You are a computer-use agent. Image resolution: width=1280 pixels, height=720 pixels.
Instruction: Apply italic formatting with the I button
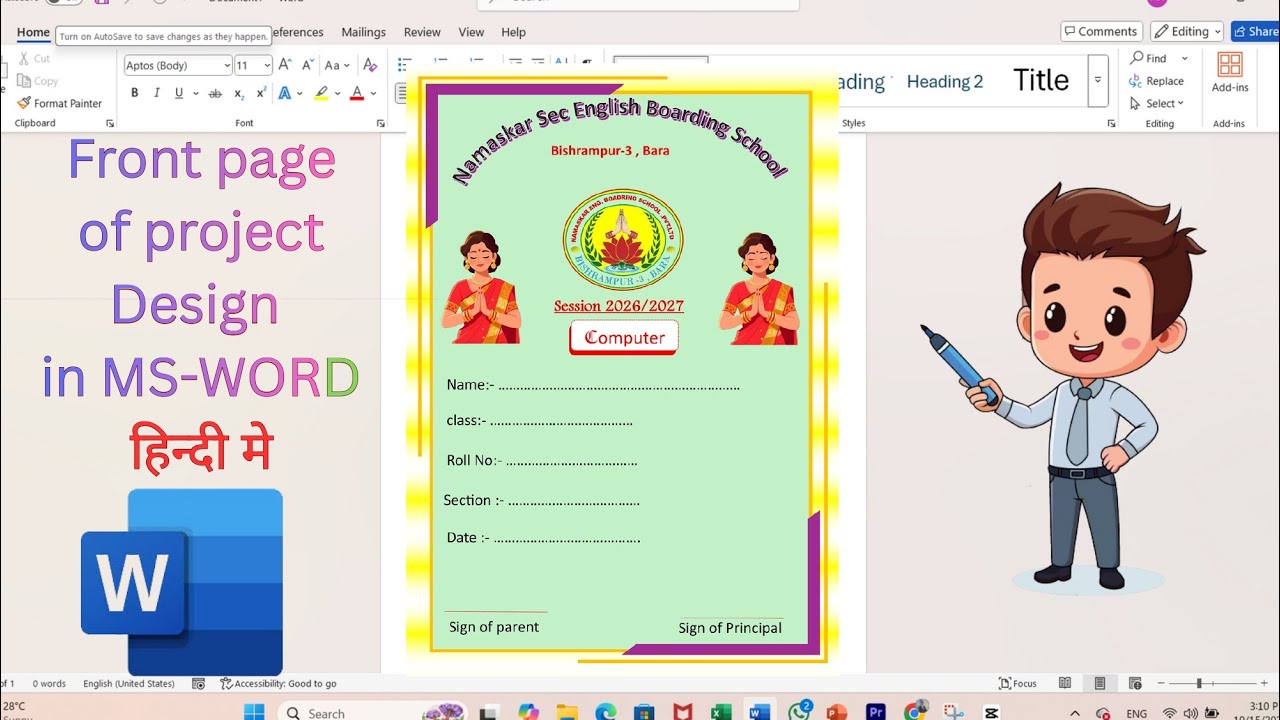(x=156, y=93)
